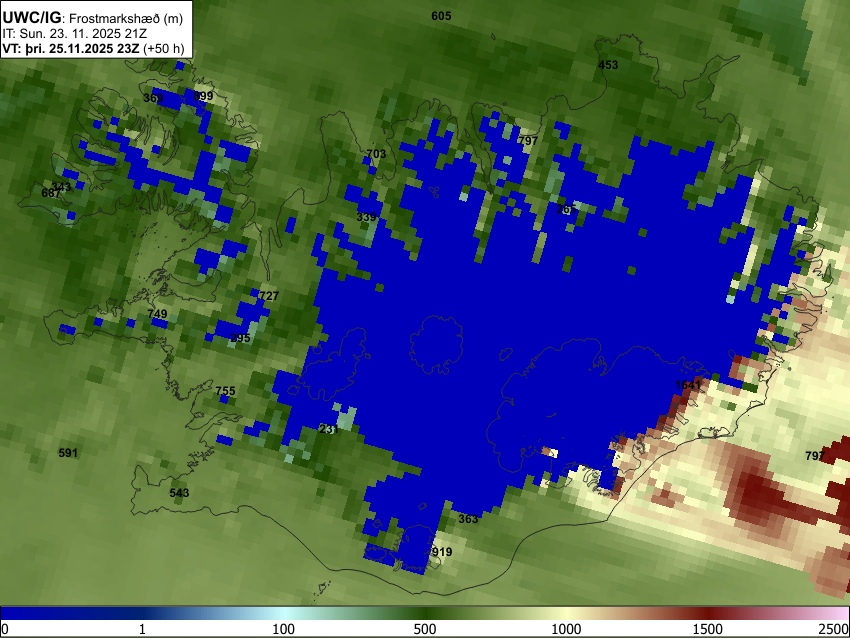Click the 231 value on the map
Viewport: 850px width, 638px height.
click(329, 429)
